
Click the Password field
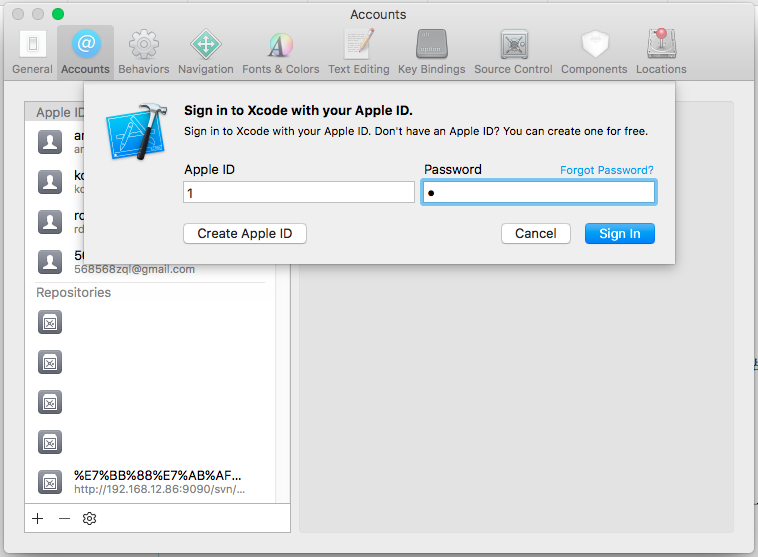(539, 192)
